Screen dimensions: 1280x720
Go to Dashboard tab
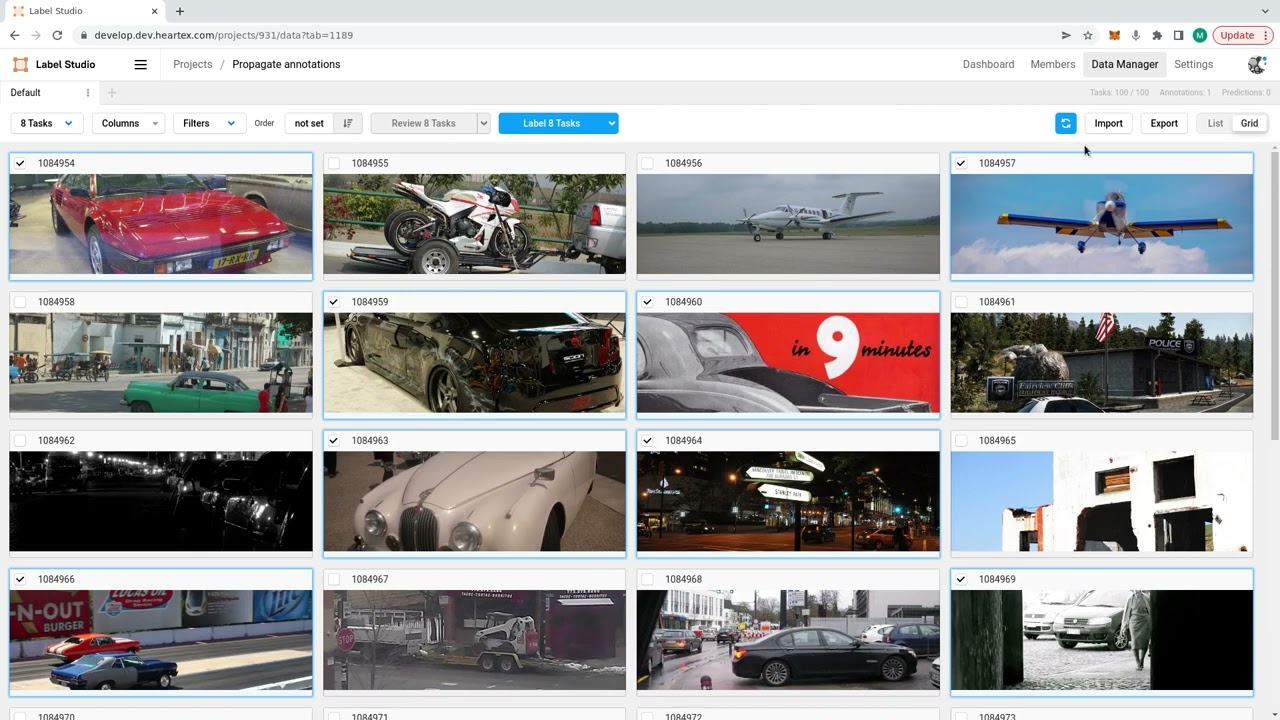pyautogui.click(x=988, y=64)
